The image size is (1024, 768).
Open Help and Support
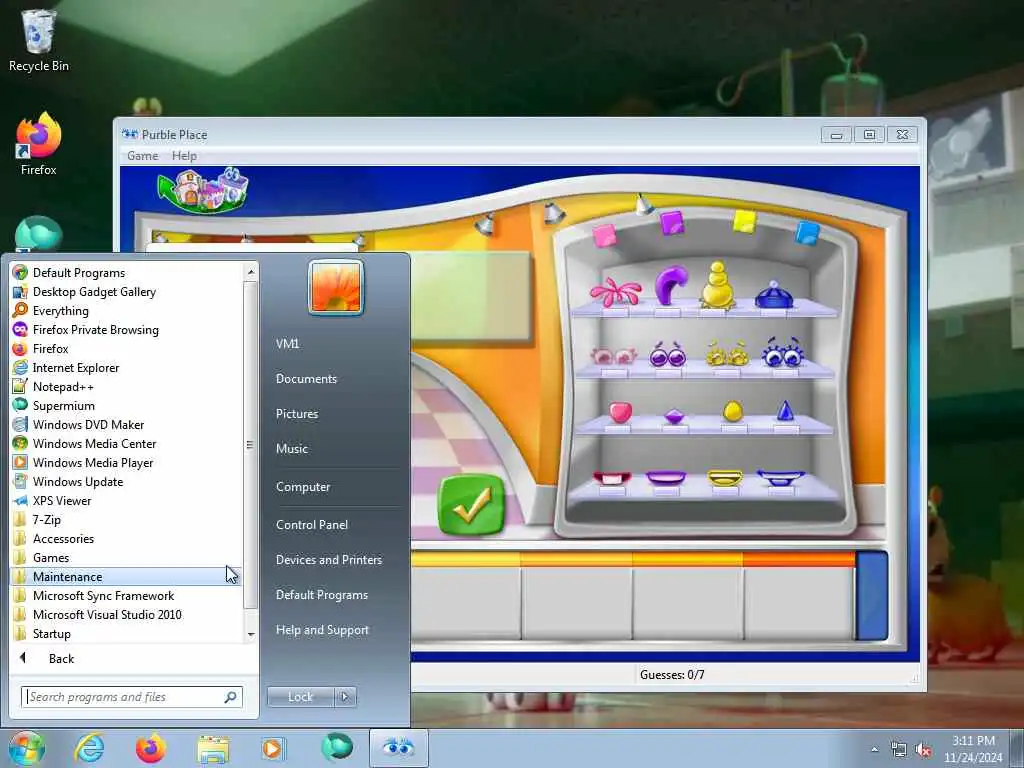[x=322, y=630]
